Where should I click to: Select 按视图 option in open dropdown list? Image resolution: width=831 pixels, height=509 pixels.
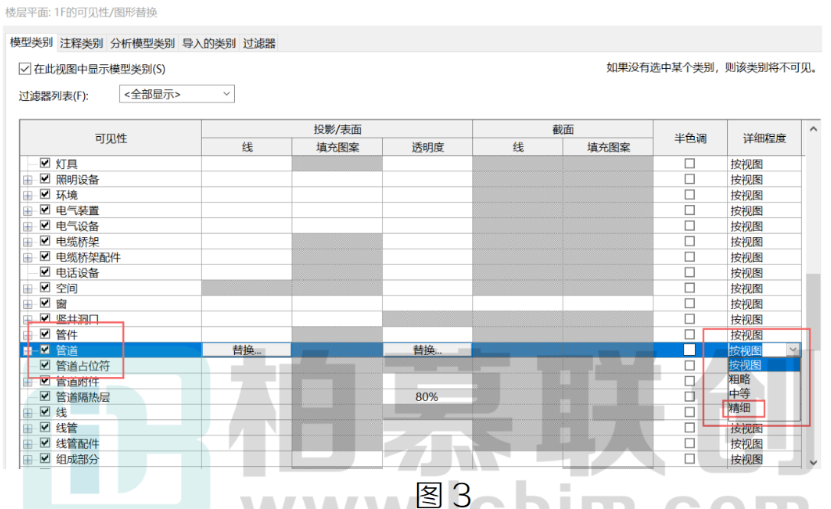click(x=764, y=365)
